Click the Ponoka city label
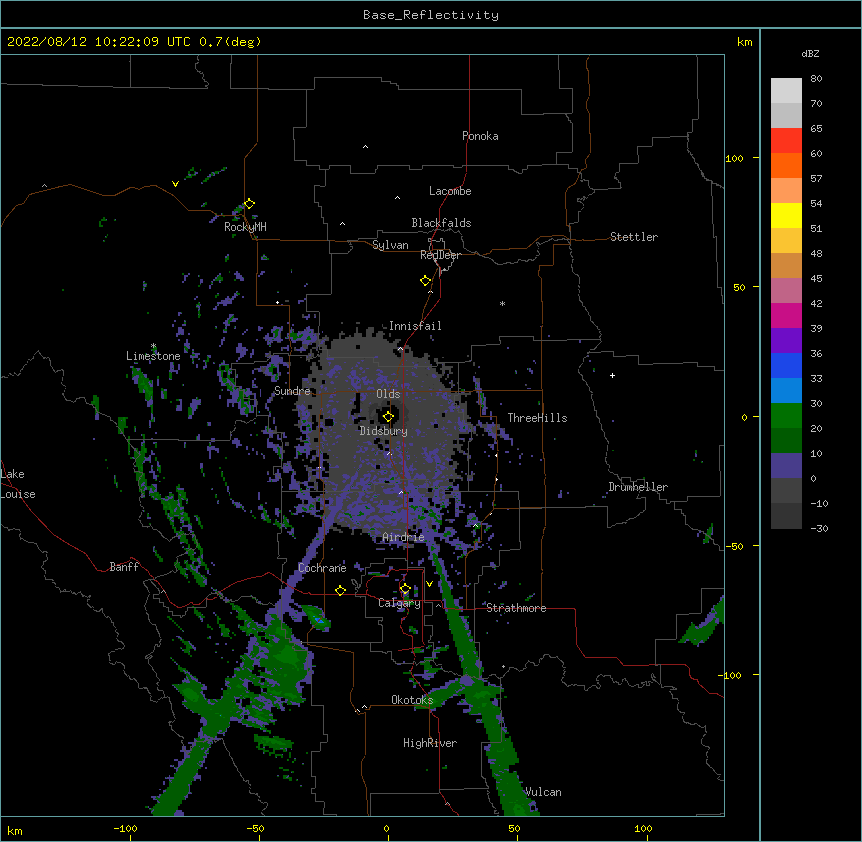862x842 pixels. [480, 136]
